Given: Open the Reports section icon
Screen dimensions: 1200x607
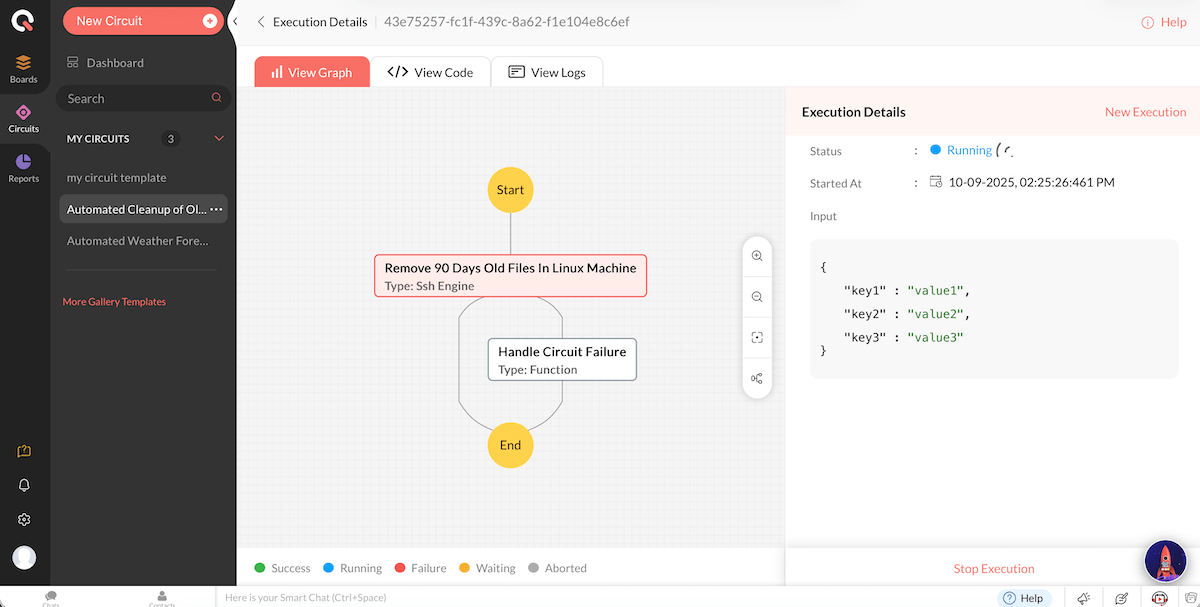Looking at the screenshot, I should point(24,167).
